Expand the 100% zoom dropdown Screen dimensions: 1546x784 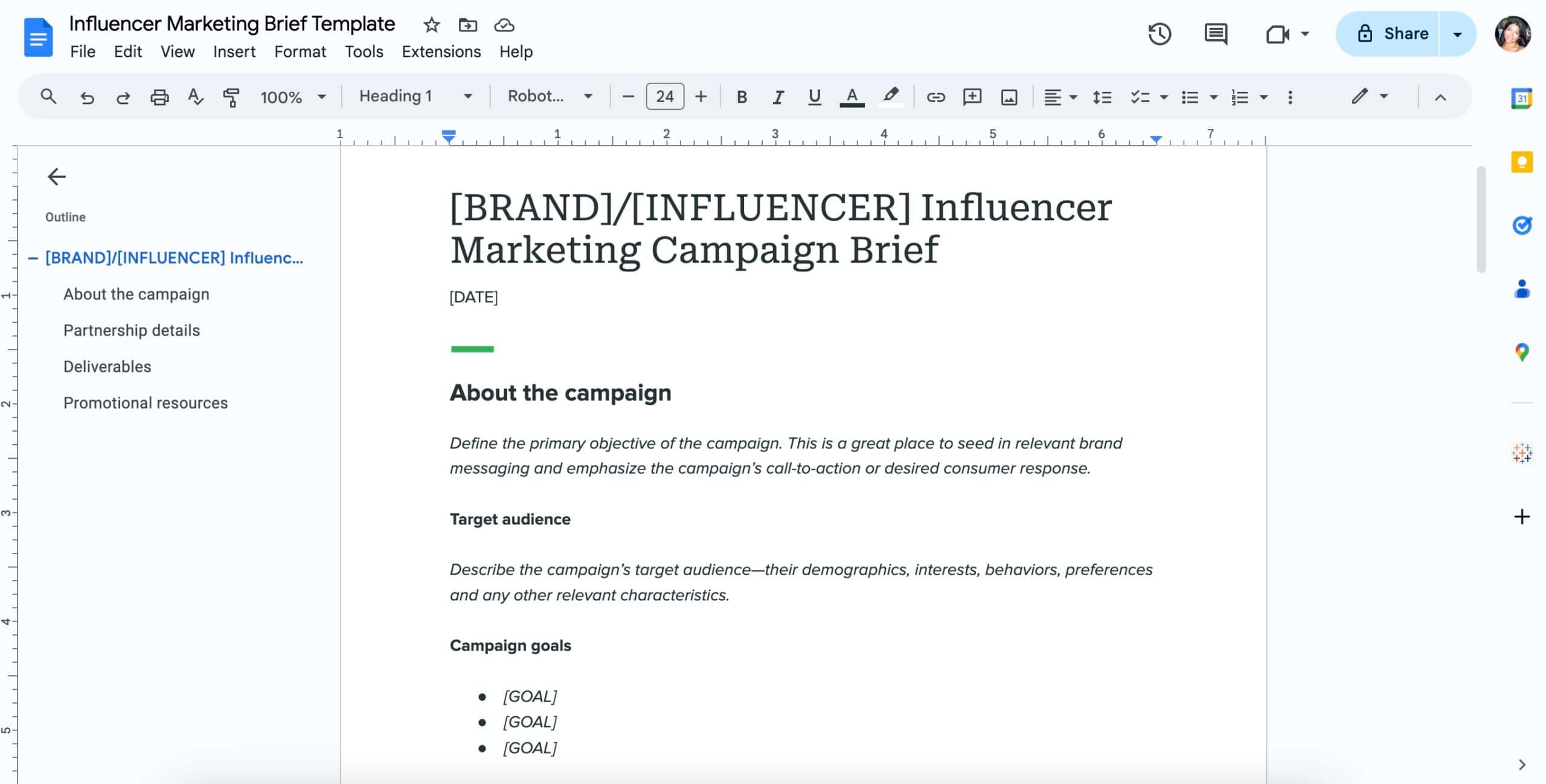coord(293,97)
